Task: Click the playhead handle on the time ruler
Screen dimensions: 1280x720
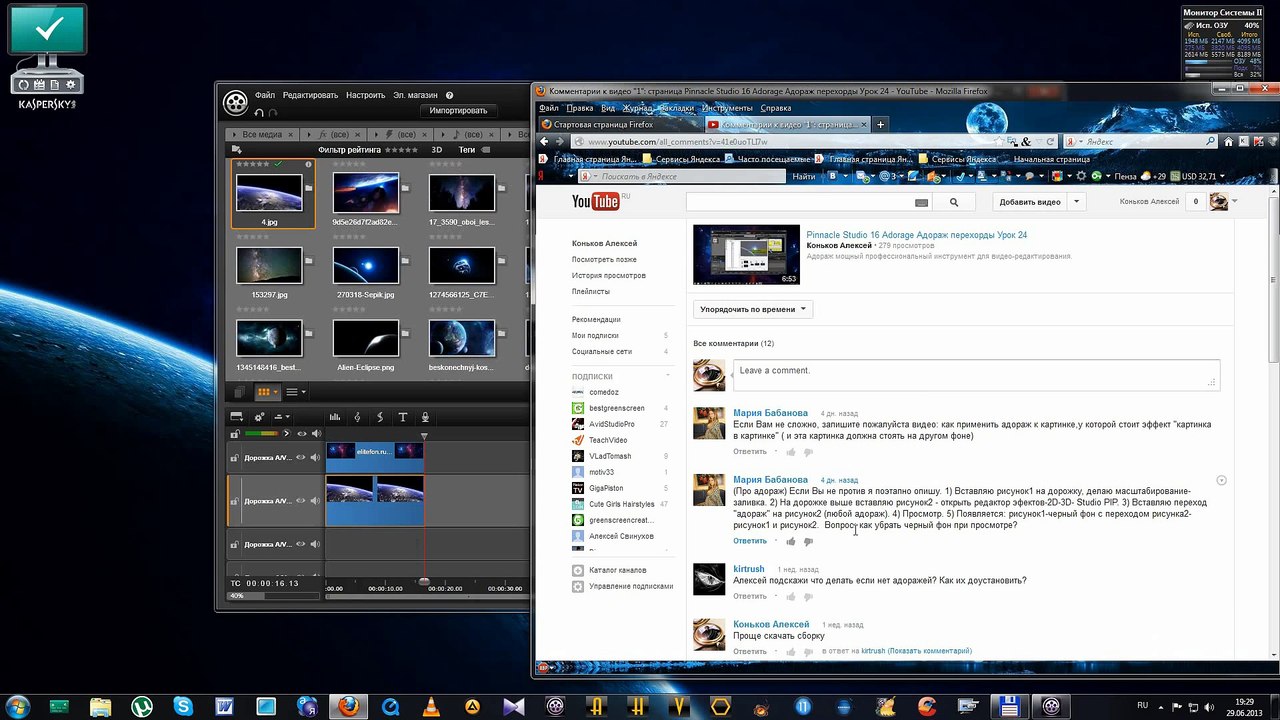Action: [x=424, y=581]
